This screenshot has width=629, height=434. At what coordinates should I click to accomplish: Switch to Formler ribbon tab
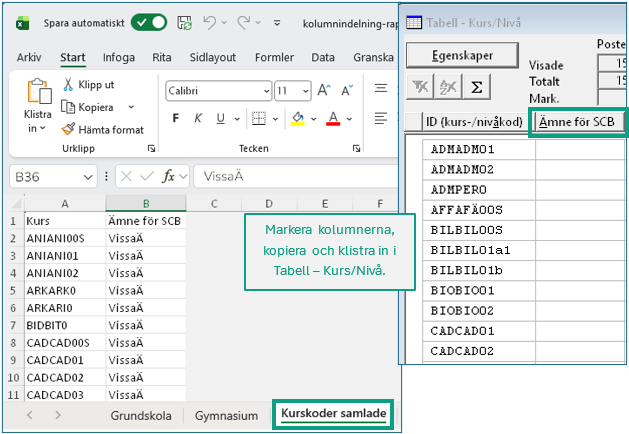tap(274, 58)
